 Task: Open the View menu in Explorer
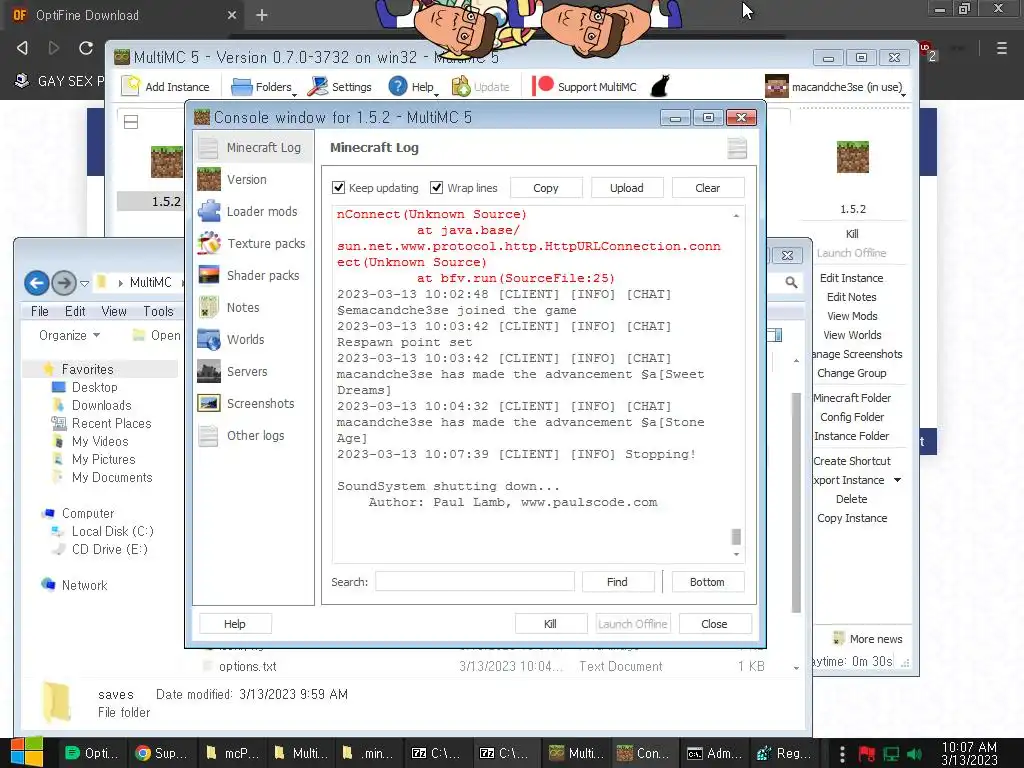coord(114,312)
